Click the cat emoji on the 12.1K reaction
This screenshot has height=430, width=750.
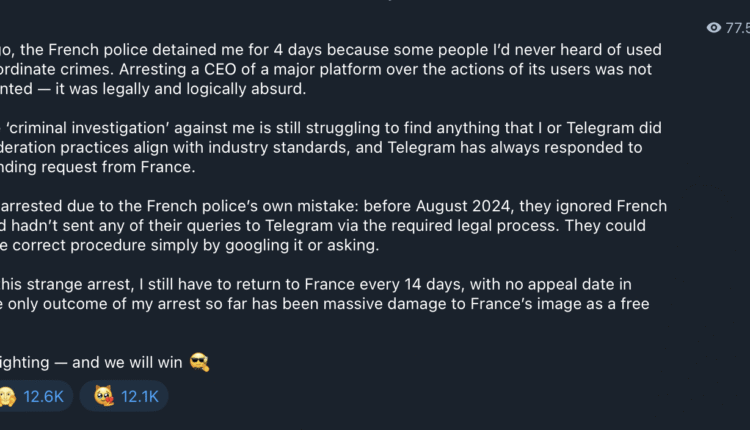(103, 396)
